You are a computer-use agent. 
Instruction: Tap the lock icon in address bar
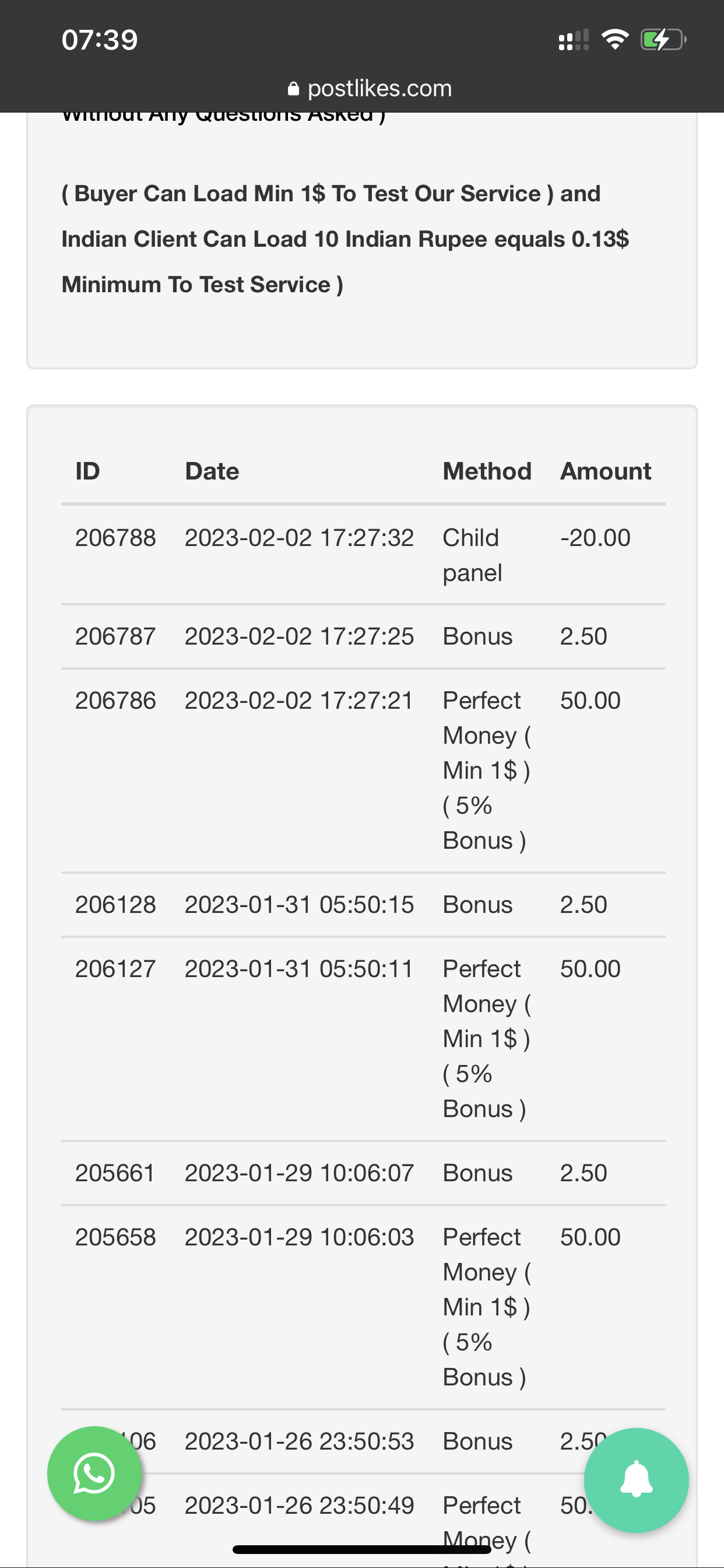(x=293, y=89)
